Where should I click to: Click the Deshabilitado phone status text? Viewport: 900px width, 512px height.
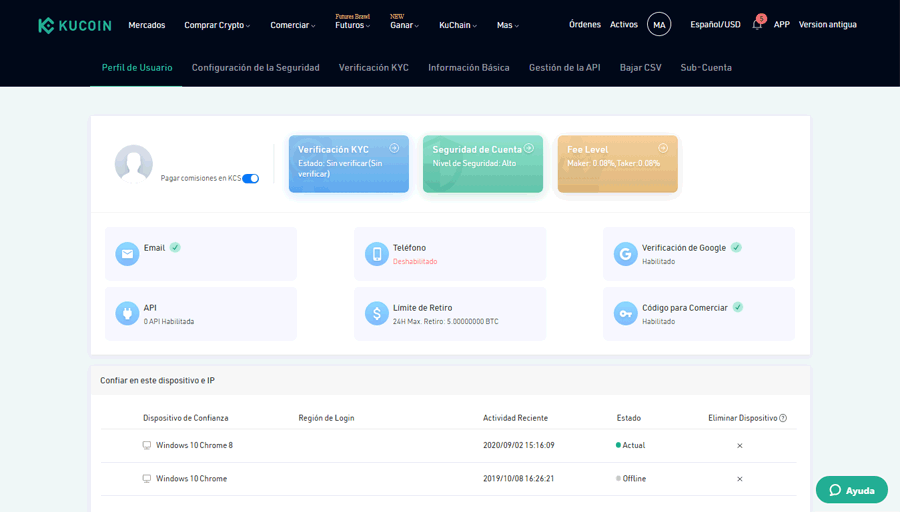pyautogui.click(x=415, y=262)
